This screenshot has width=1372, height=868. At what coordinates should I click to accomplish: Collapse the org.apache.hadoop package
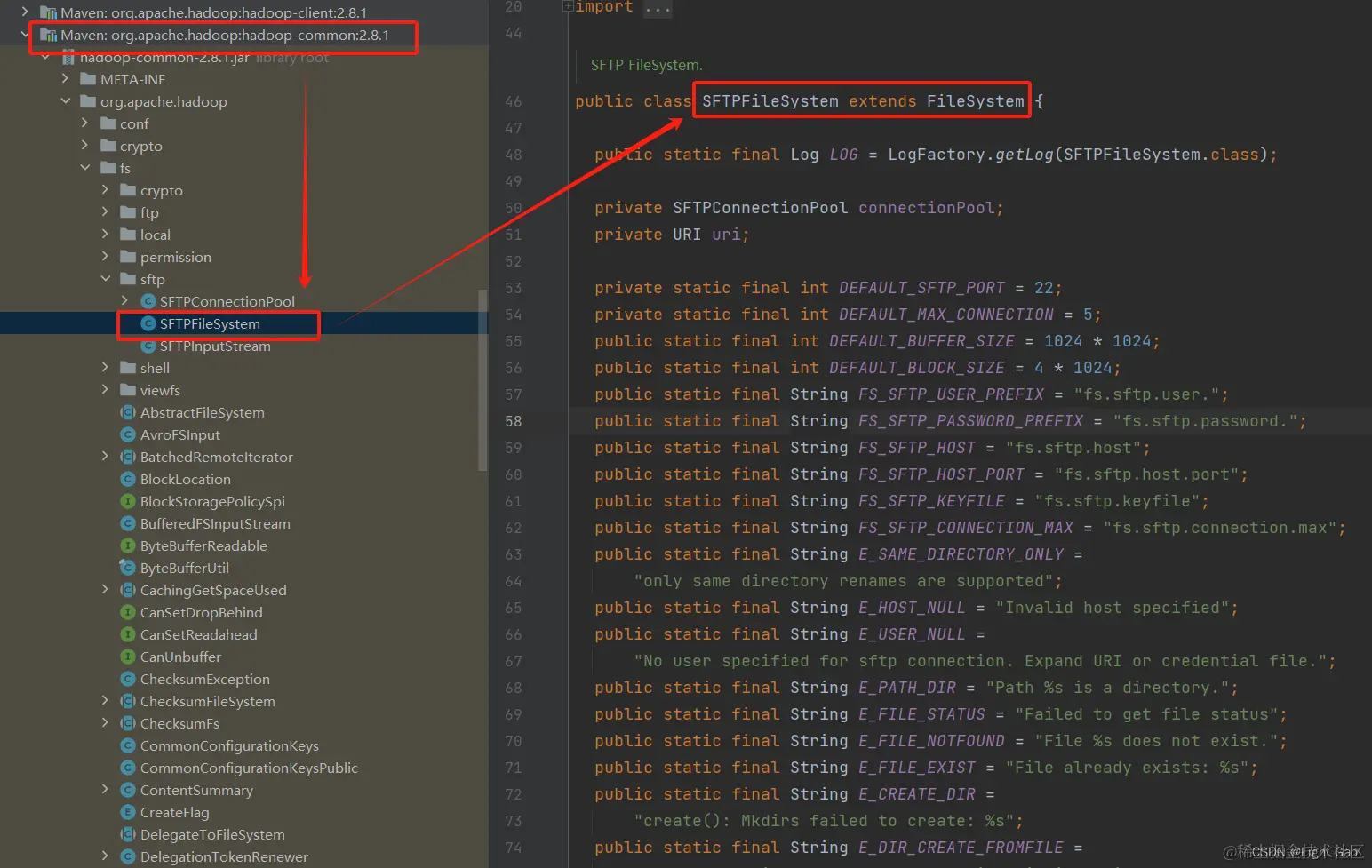click(x=65, y=101)
